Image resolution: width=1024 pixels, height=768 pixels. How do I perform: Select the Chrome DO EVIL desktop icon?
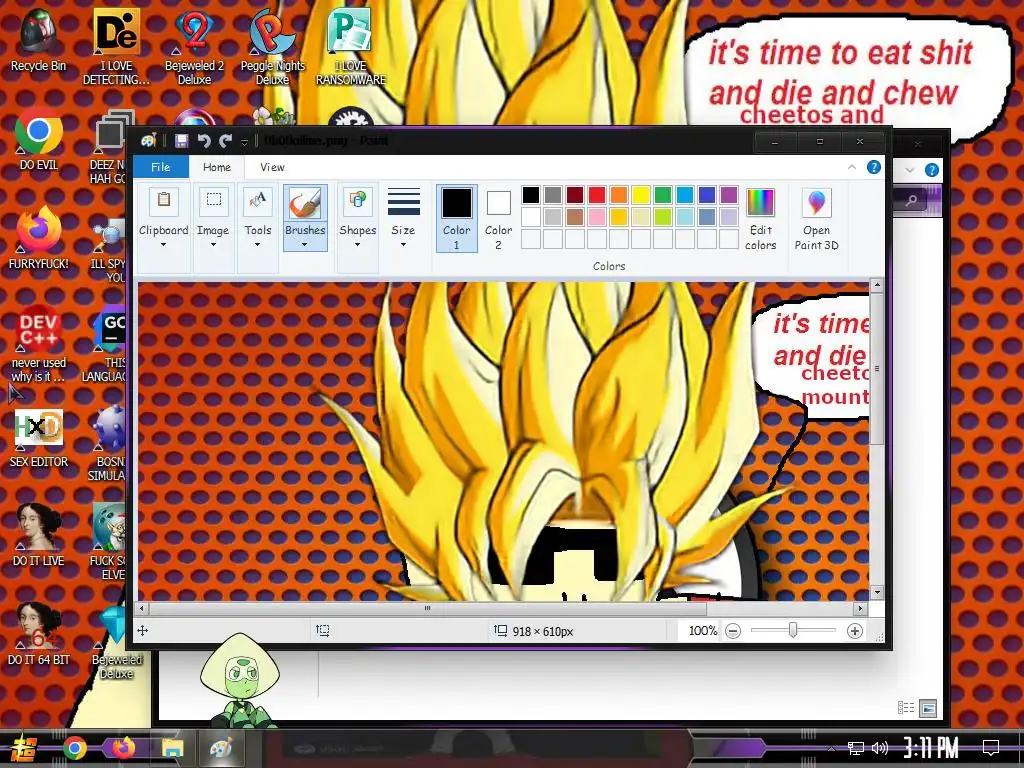pos(38,140)
